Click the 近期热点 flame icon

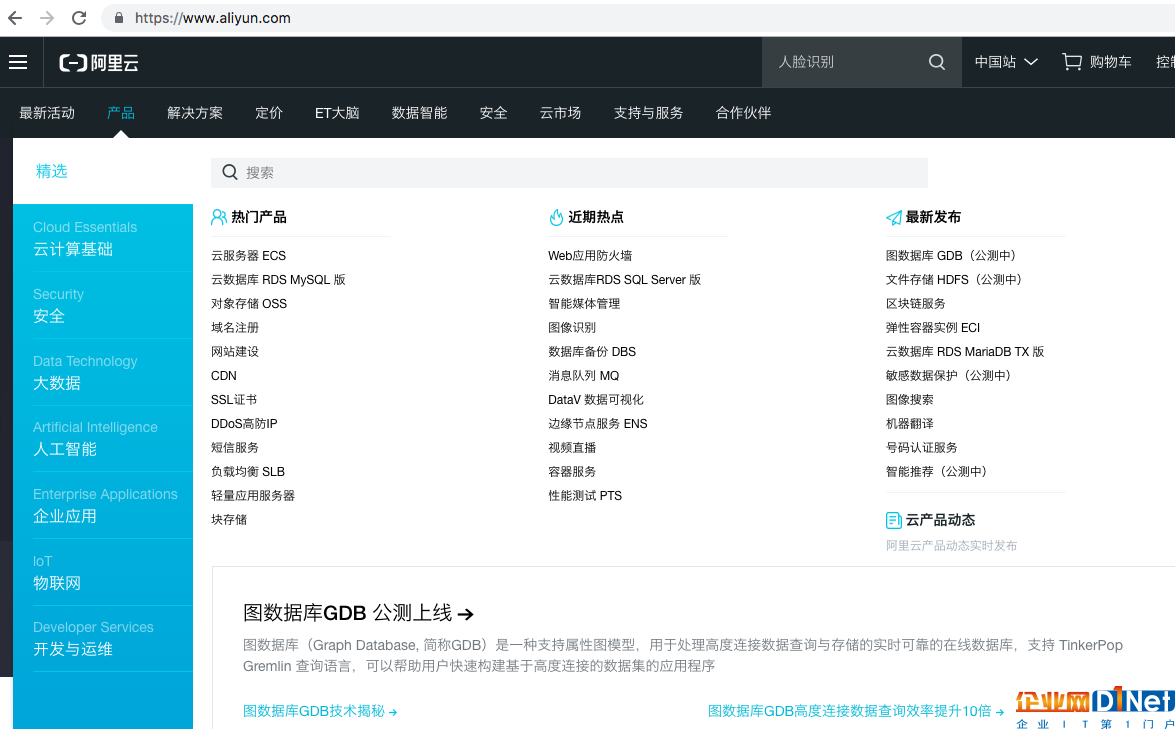click(556, 217)
